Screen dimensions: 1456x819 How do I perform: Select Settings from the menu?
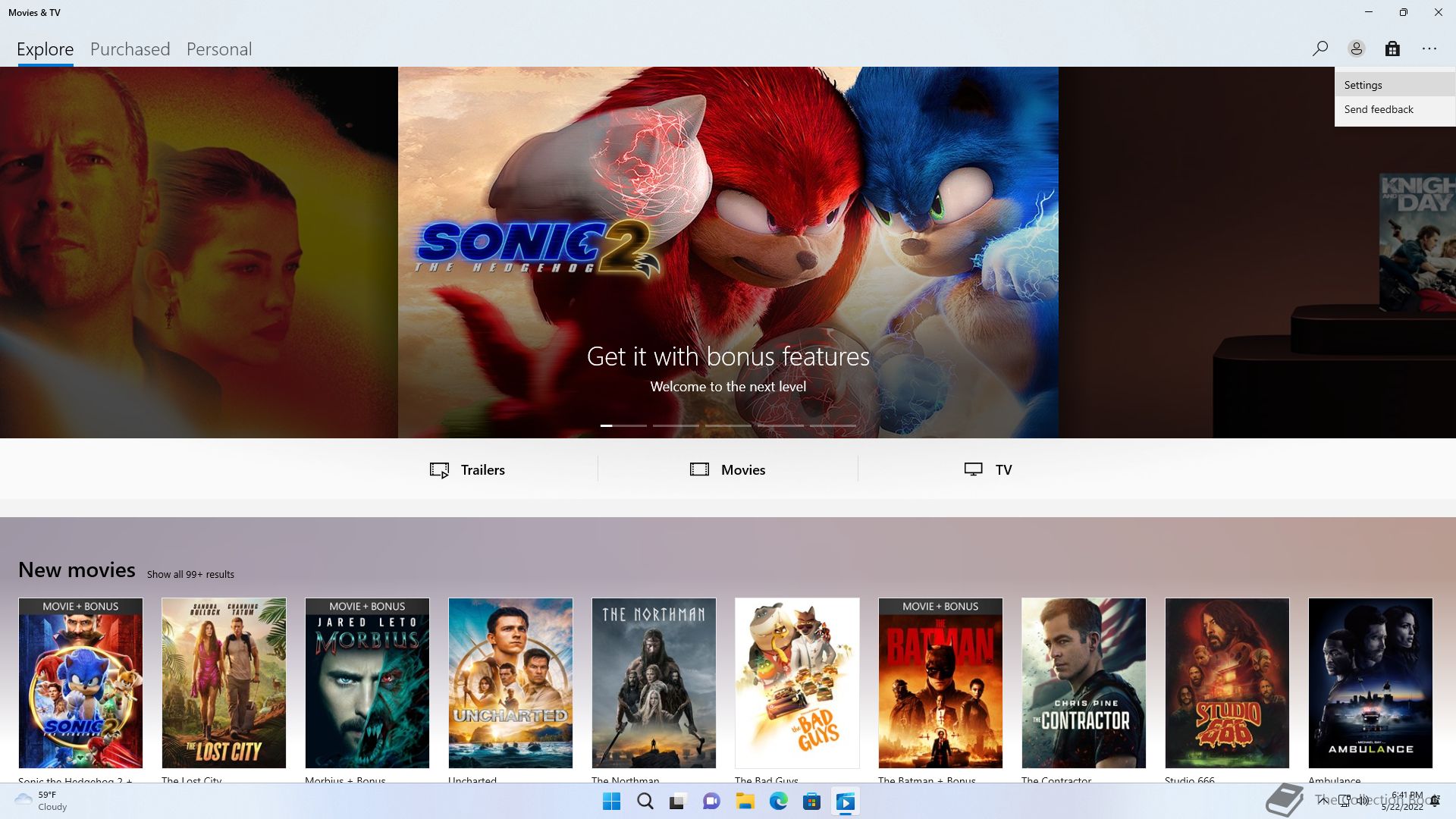[x=1363, y=85]
